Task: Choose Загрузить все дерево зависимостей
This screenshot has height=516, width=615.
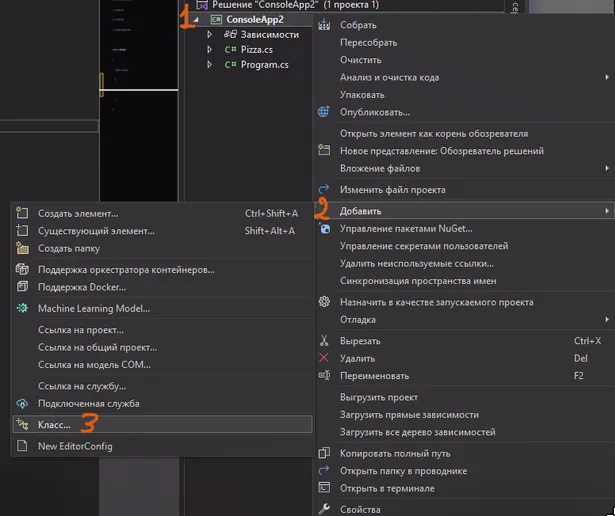Action: [418, 432]
